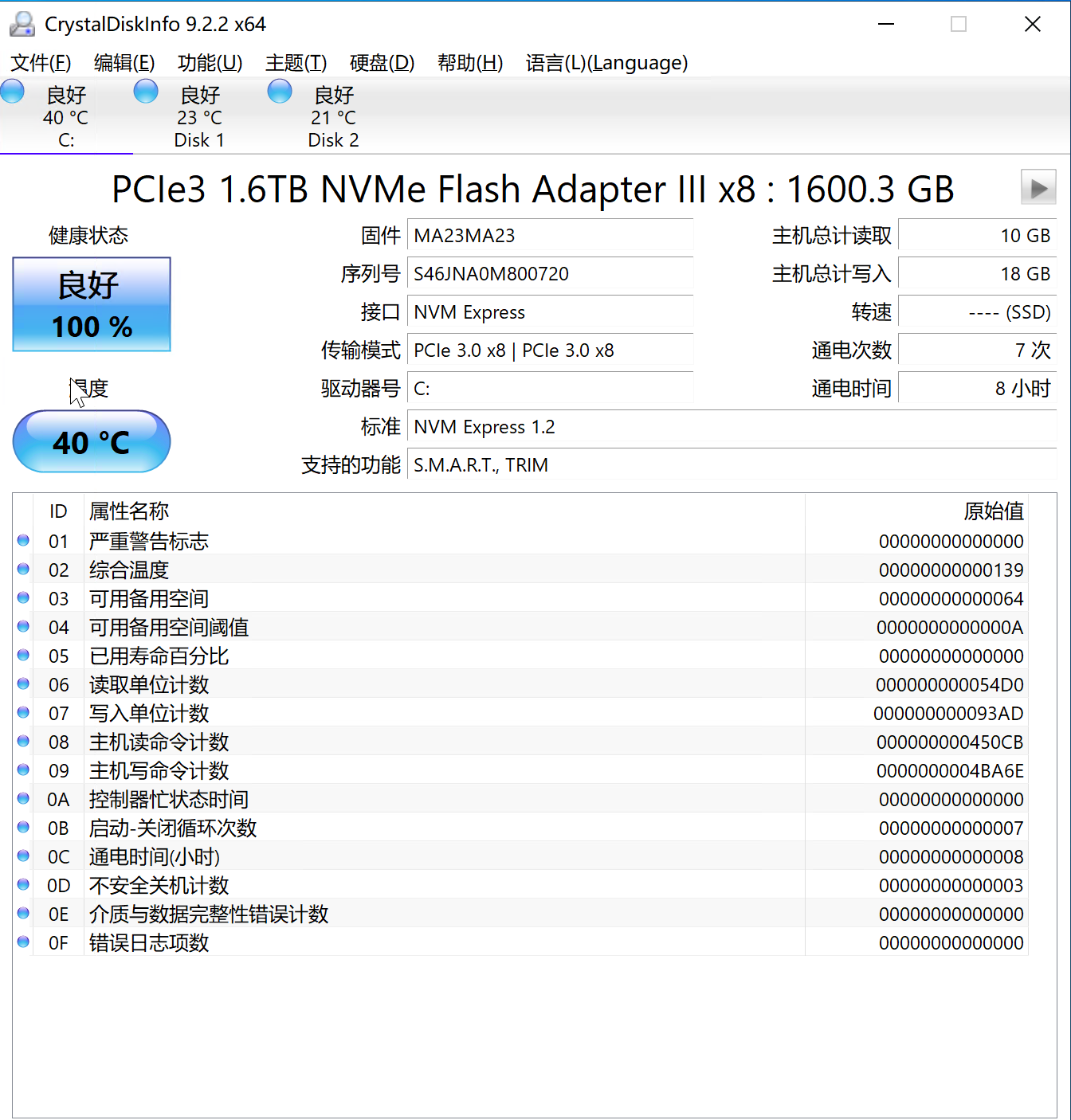The width and height of the screenshot is (1071, 1120).
Task: Click the power on count value 7 次
Action: pos(977,350)
